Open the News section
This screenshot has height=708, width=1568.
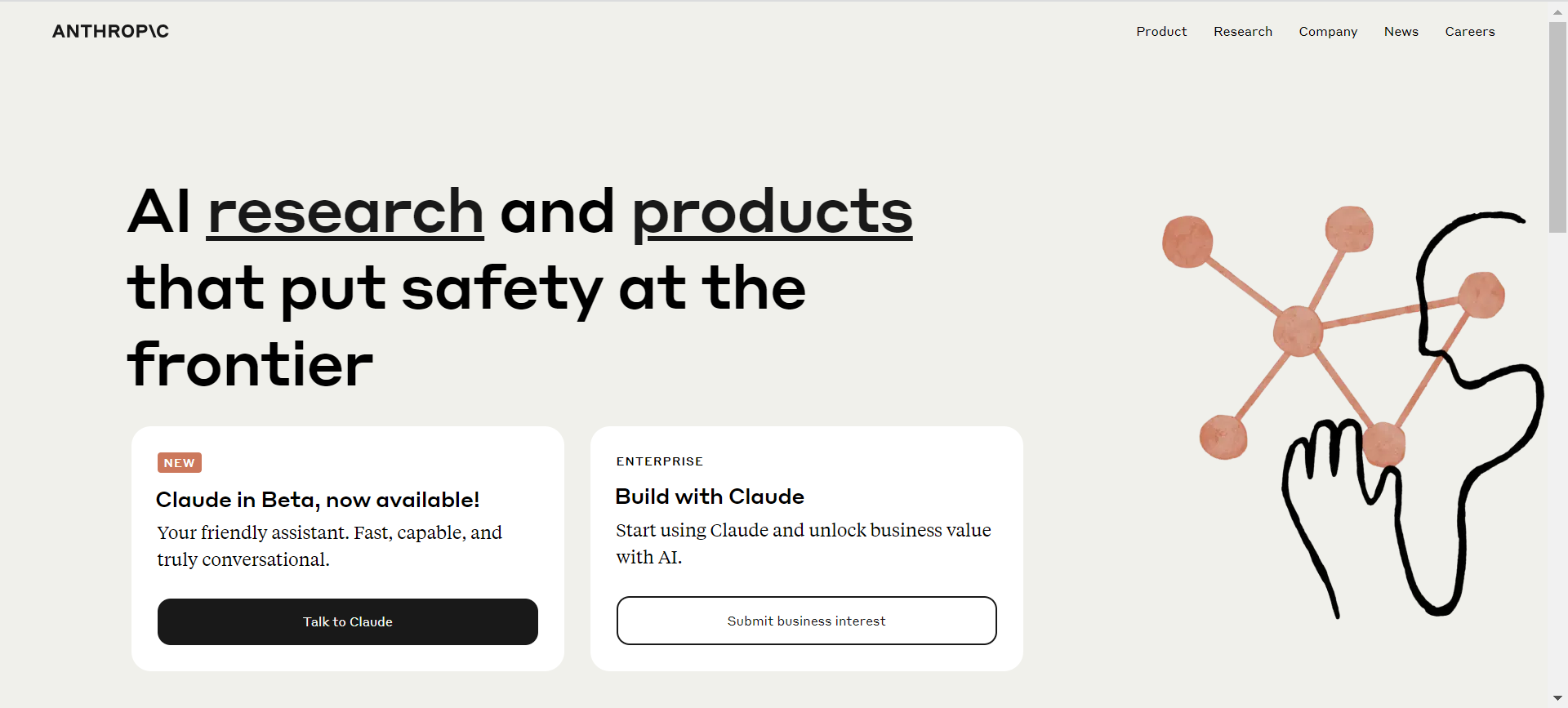click(x=1401, y=31)
